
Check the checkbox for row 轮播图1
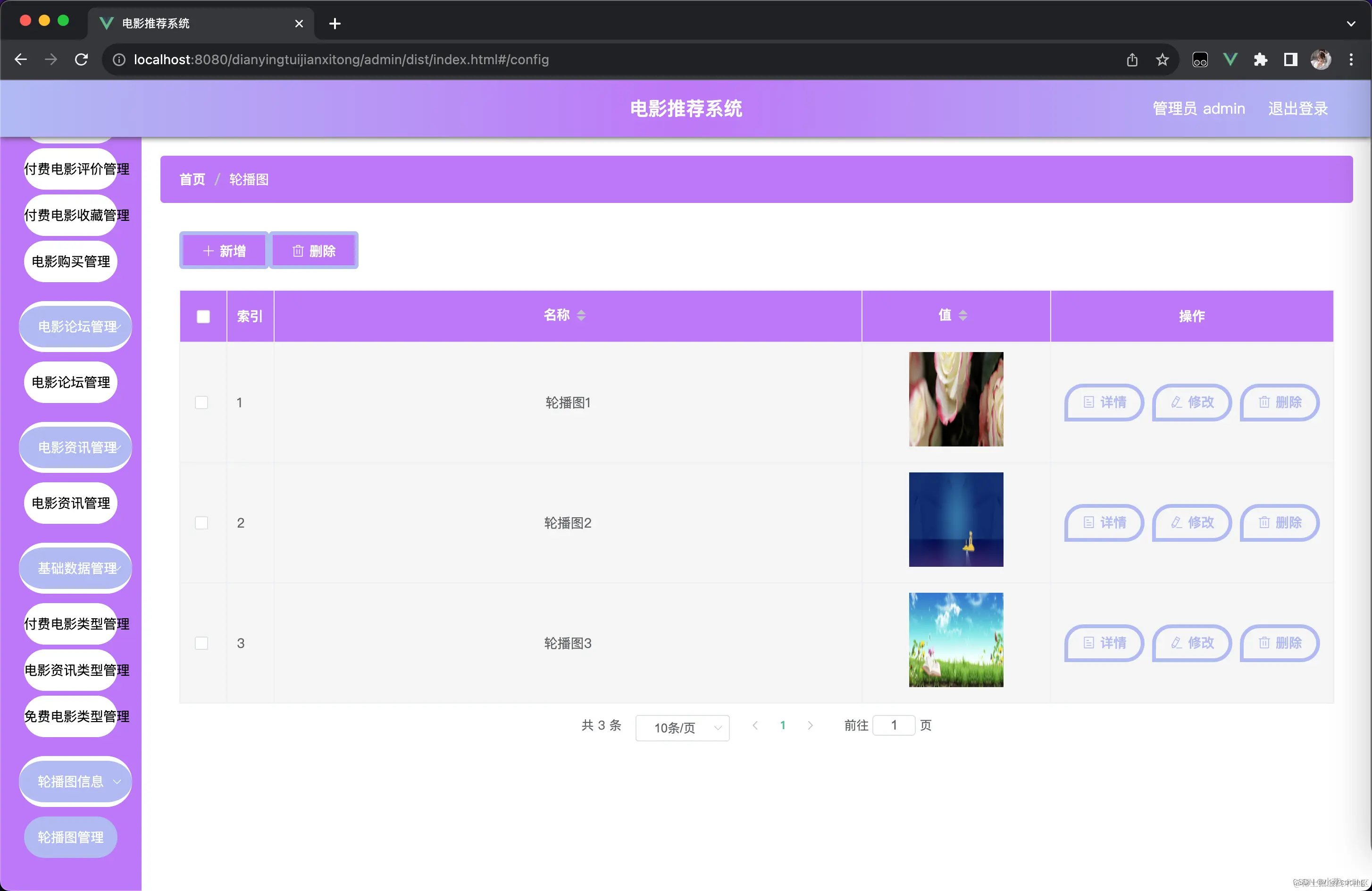[201, 402]
